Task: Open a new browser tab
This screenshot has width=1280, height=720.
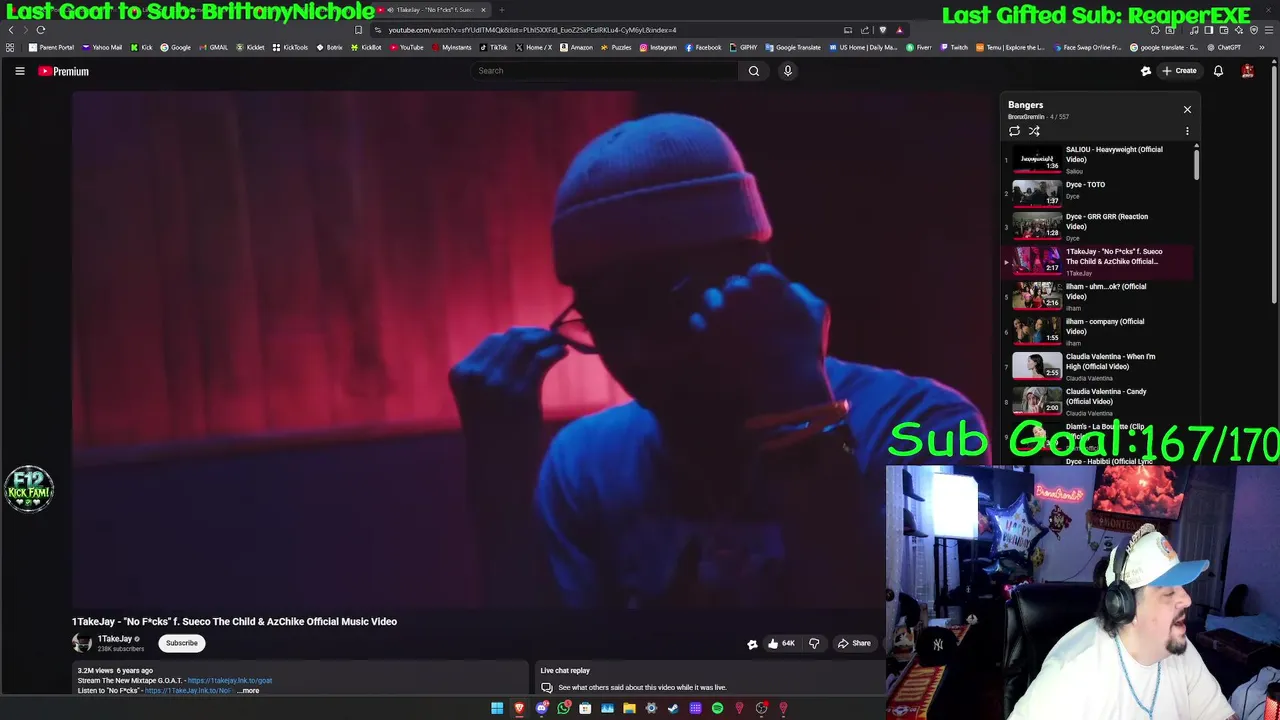Action: pyautogui.click(x=502, y=10)
